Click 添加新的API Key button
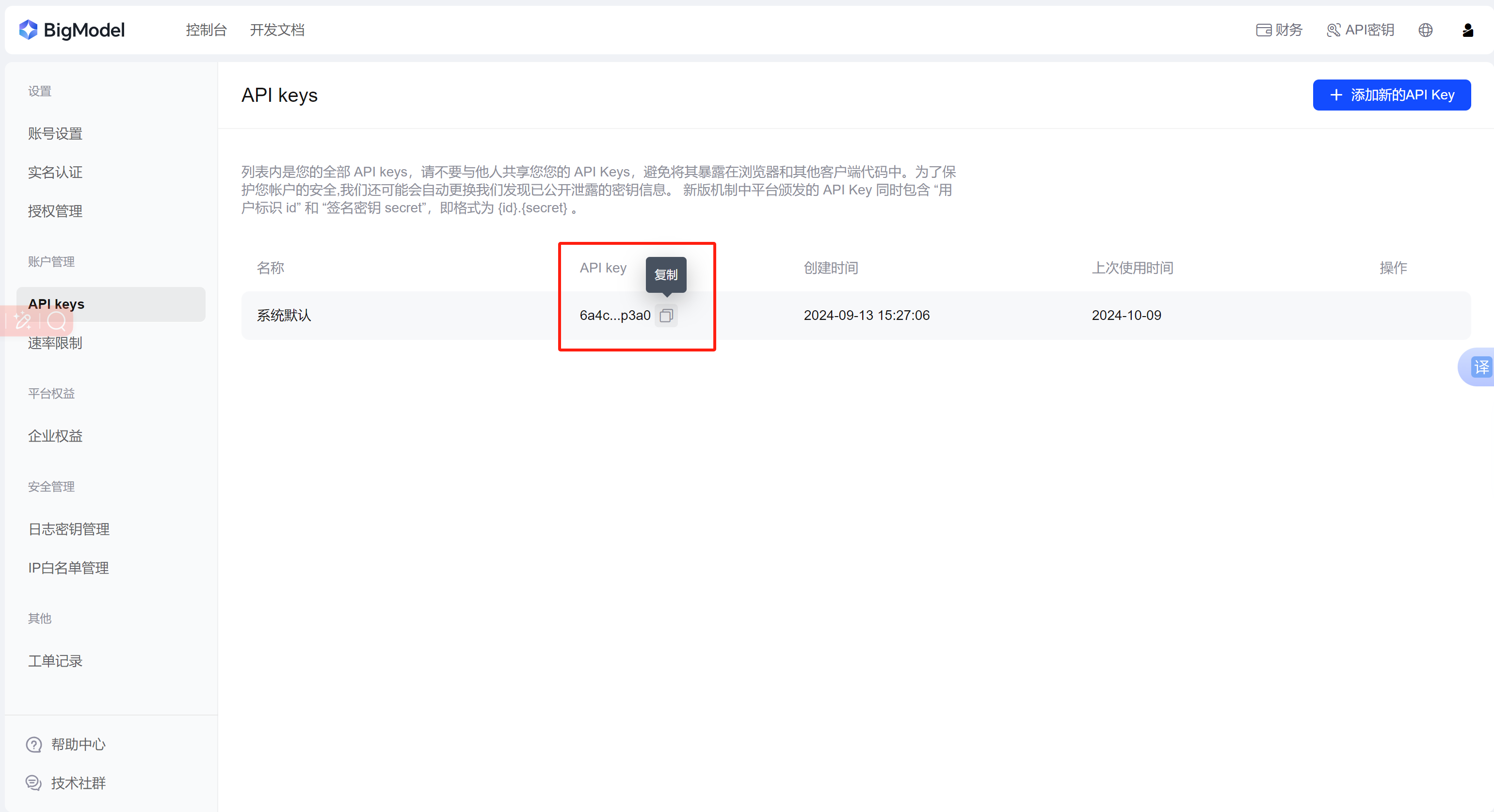 [x=1391, y=95]
